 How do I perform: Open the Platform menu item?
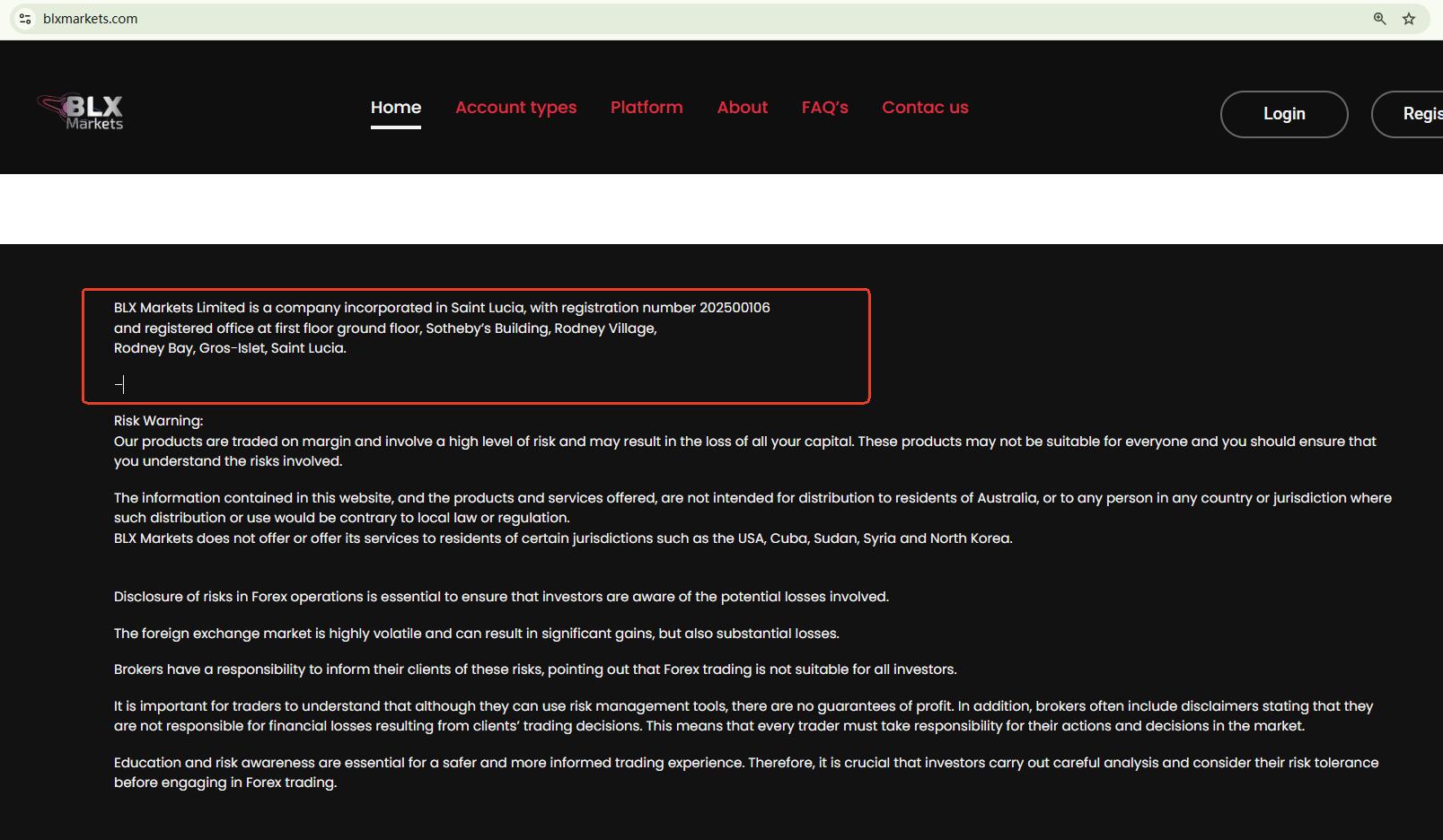647,108
